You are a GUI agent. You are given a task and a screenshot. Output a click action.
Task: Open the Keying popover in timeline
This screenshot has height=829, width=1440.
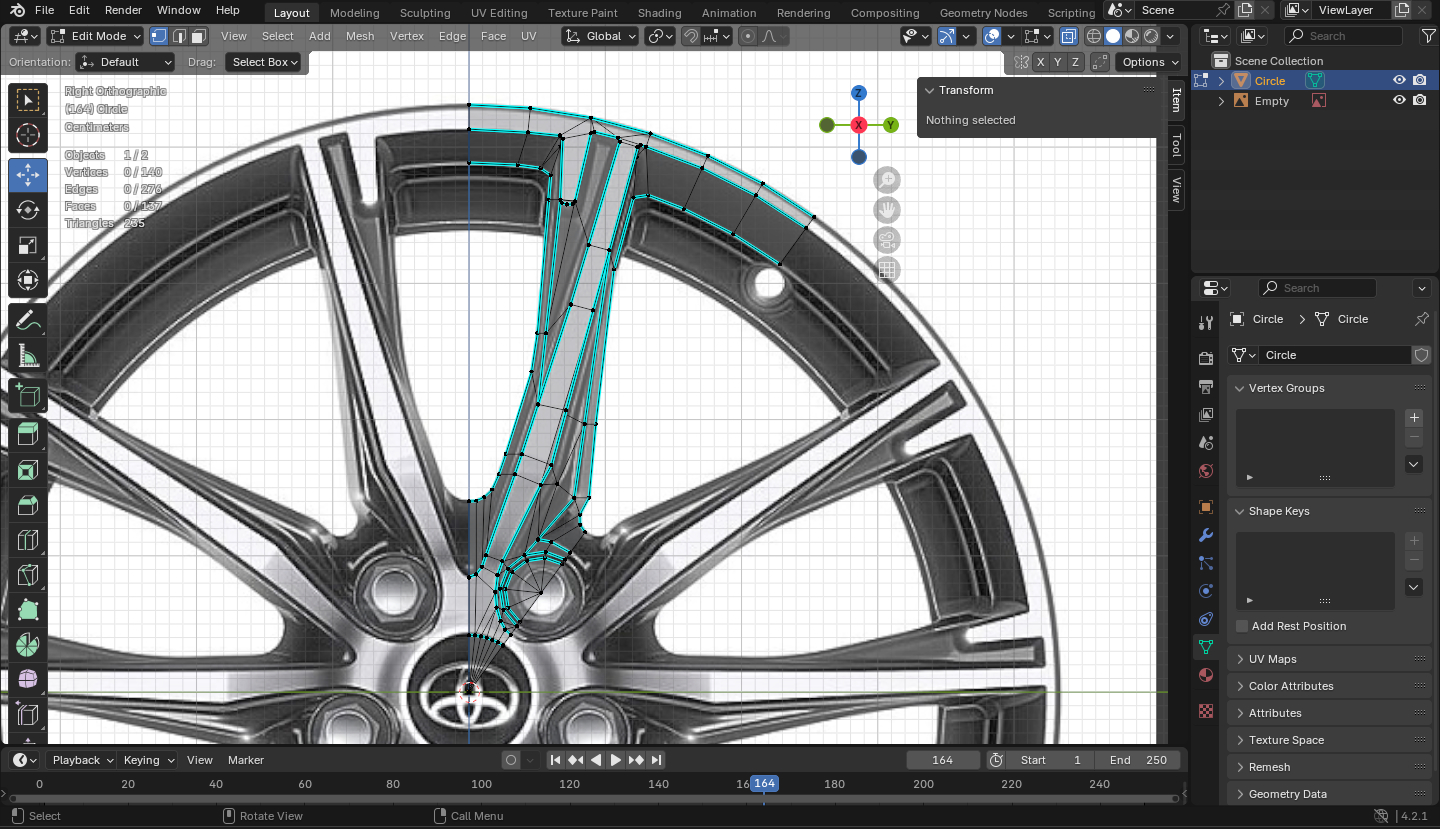[x=147, y=760]
